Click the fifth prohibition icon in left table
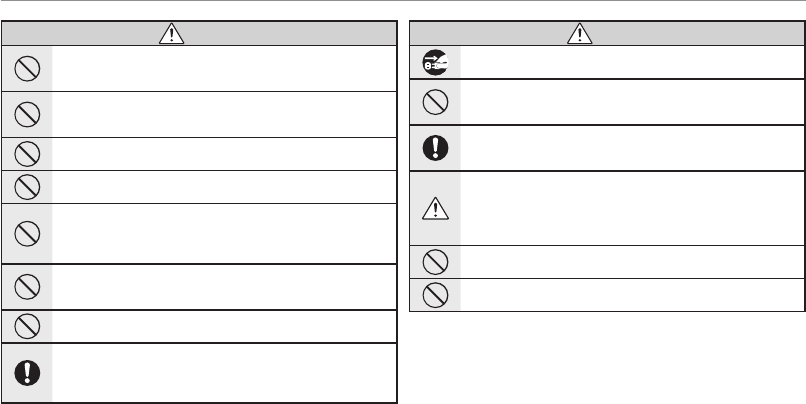This screenshot has height=404, width=806. click(x=27, y=233)
